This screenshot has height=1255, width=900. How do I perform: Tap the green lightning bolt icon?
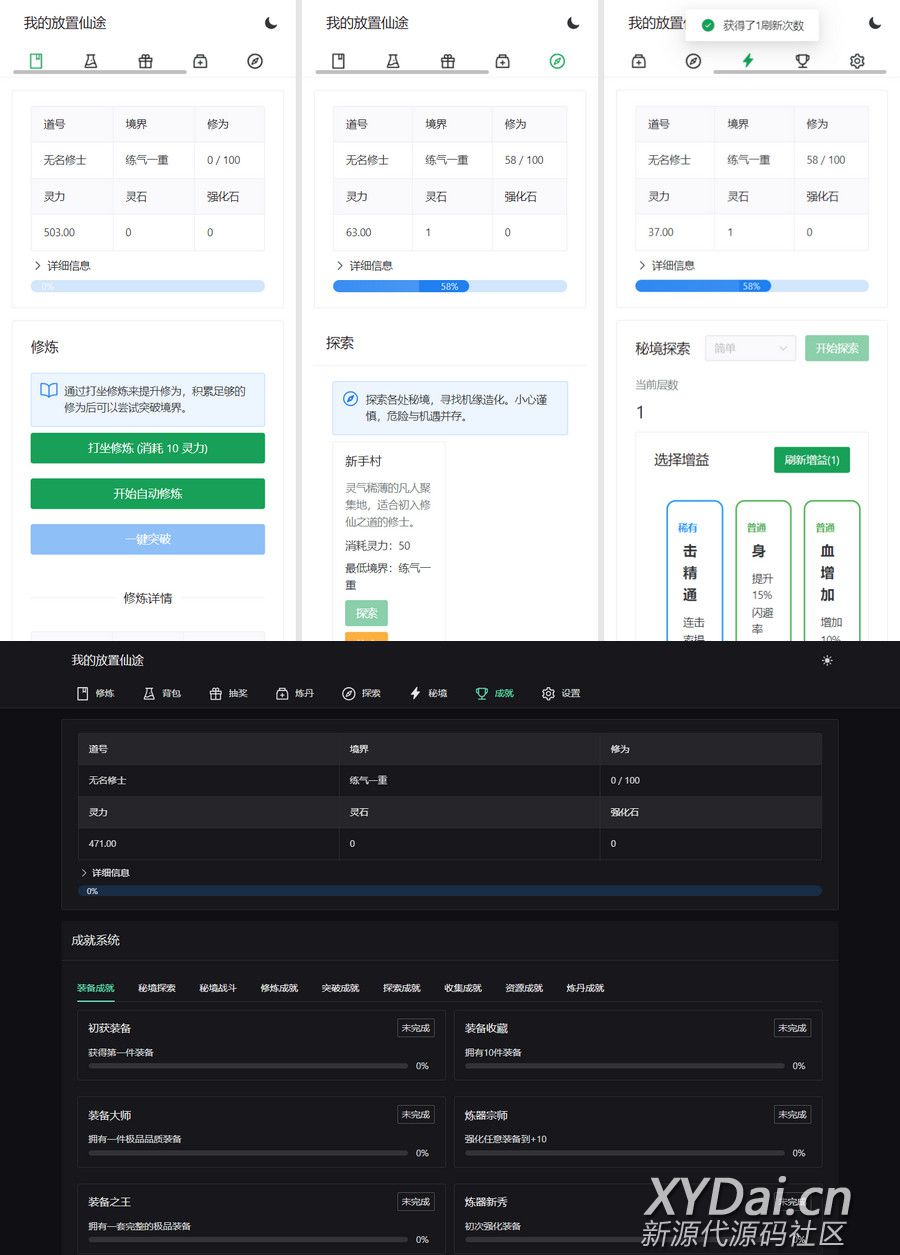pos(747,61)
